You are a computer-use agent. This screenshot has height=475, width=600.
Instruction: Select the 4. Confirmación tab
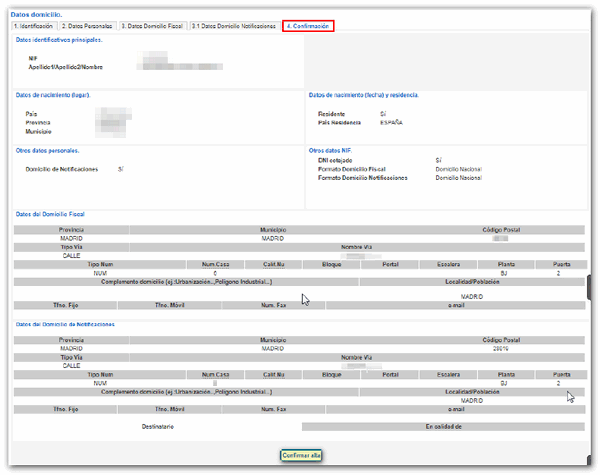click(308, 26)
